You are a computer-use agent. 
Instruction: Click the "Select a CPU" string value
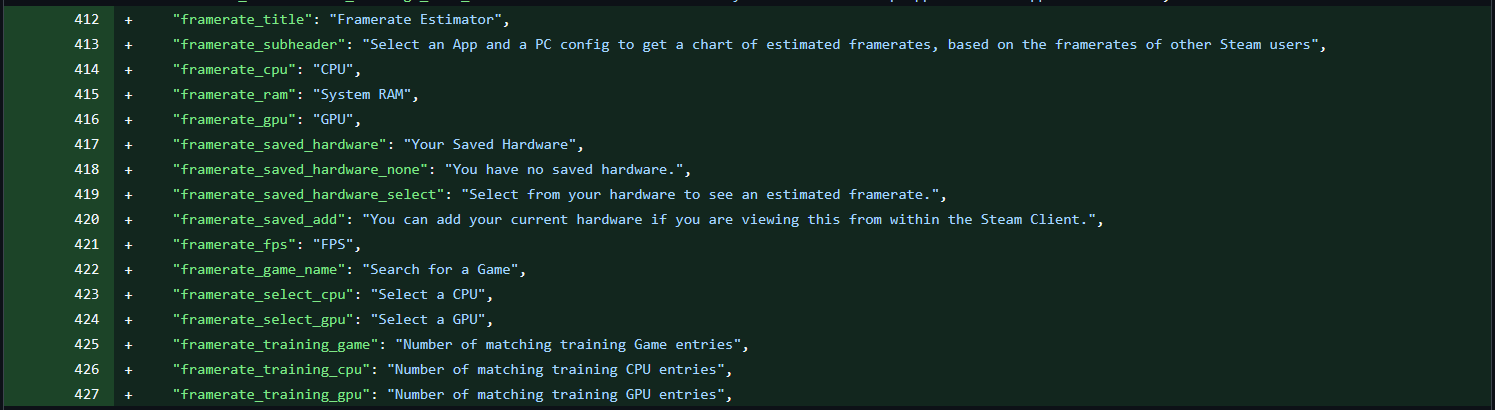[432, 295]
